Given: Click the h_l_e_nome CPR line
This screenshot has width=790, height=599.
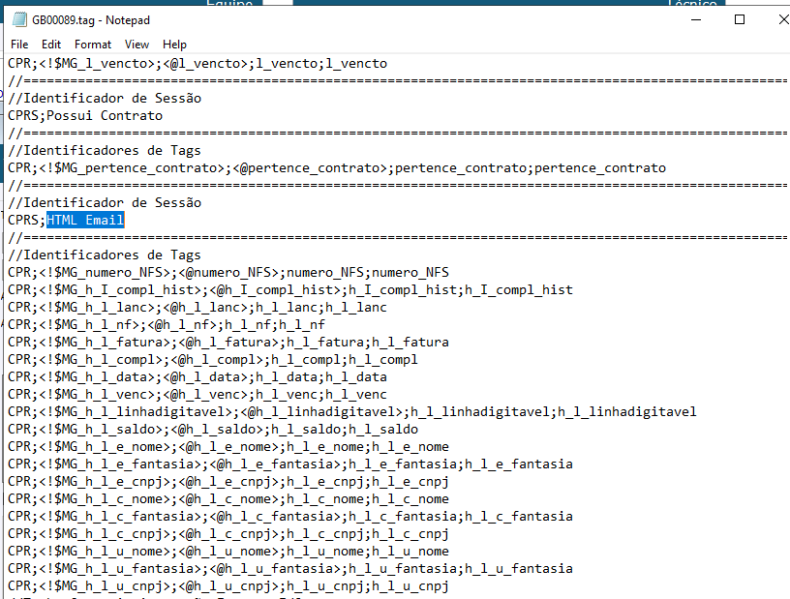Looking at the screenshot, I should [x=228, y=447].
